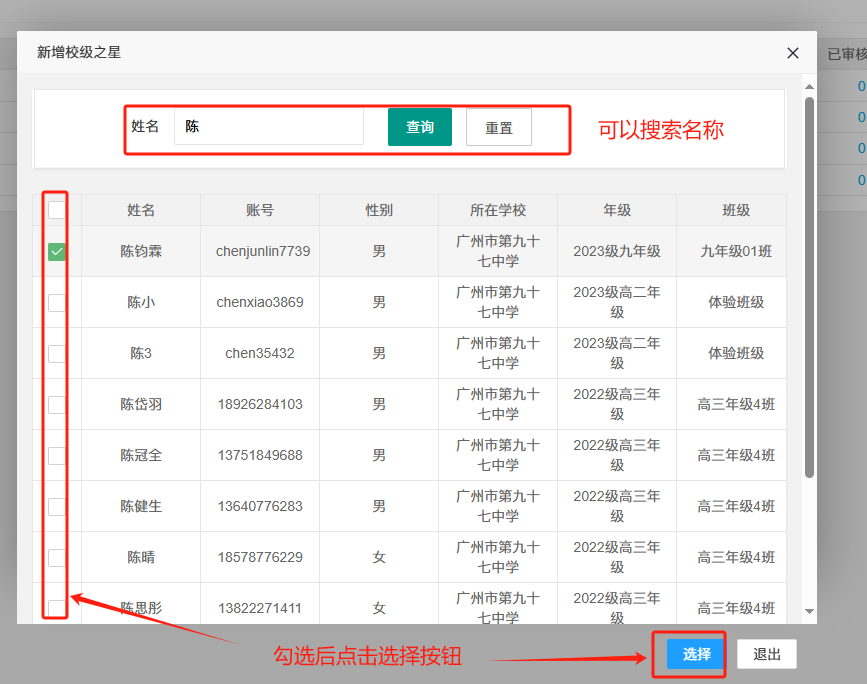Click the name cell 陈小
This screenshot has height=684, width=867.
[141, 302]
